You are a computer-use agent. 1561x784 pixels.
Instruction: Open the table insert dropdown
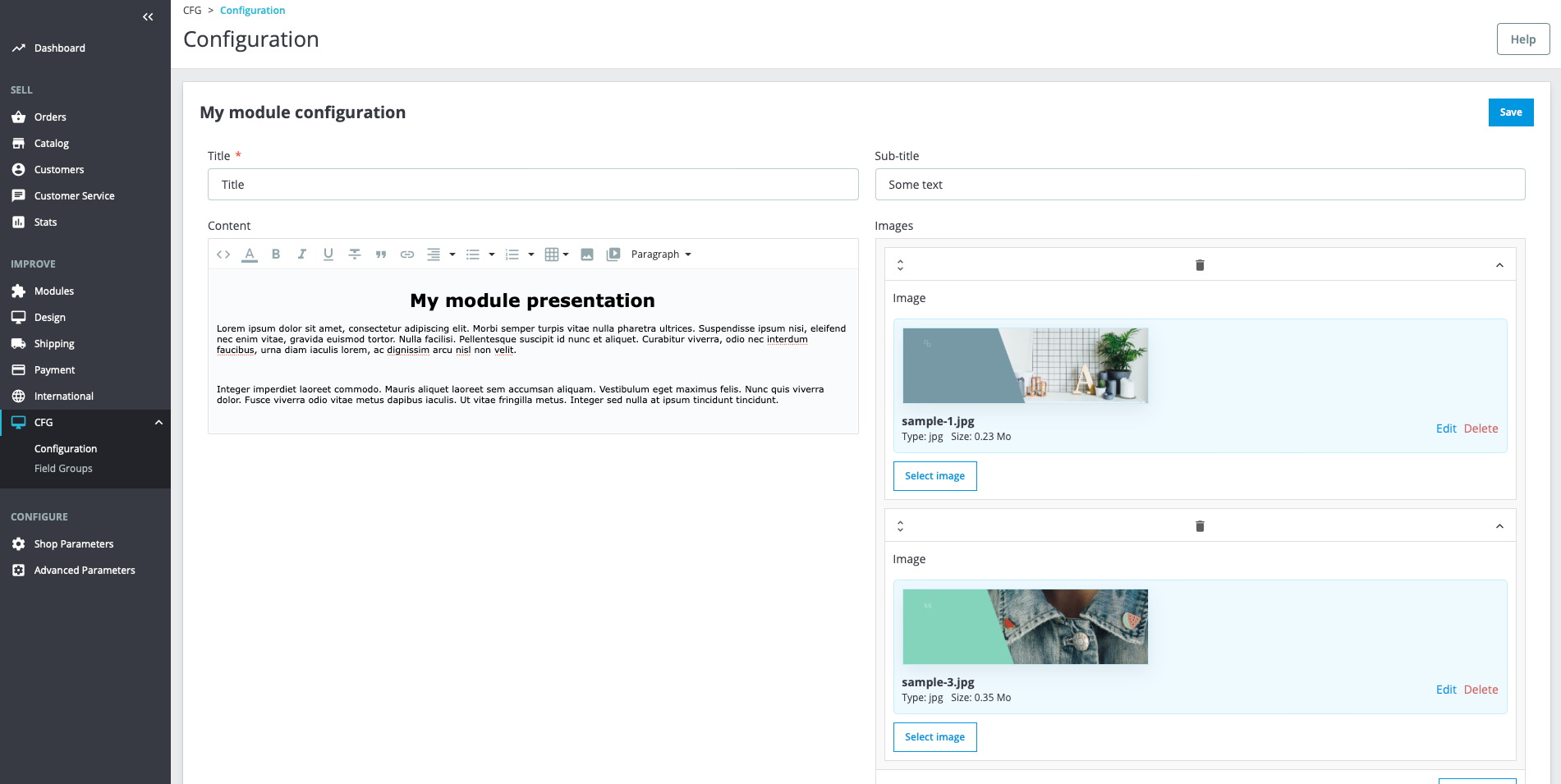(x=557, y=254)
